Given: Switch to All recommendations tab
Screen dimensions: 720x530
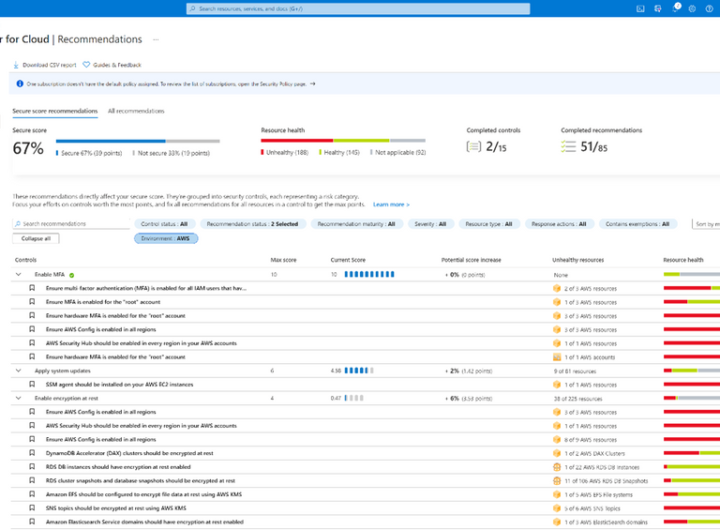Looking at the screenshot, I should coord(136,111).
